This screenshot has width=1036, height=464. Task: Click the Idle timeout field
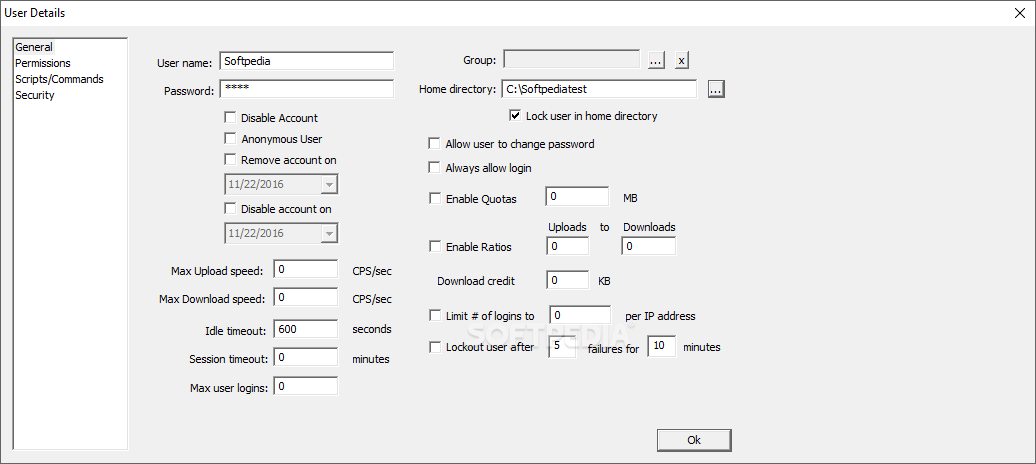click(306, 329)
